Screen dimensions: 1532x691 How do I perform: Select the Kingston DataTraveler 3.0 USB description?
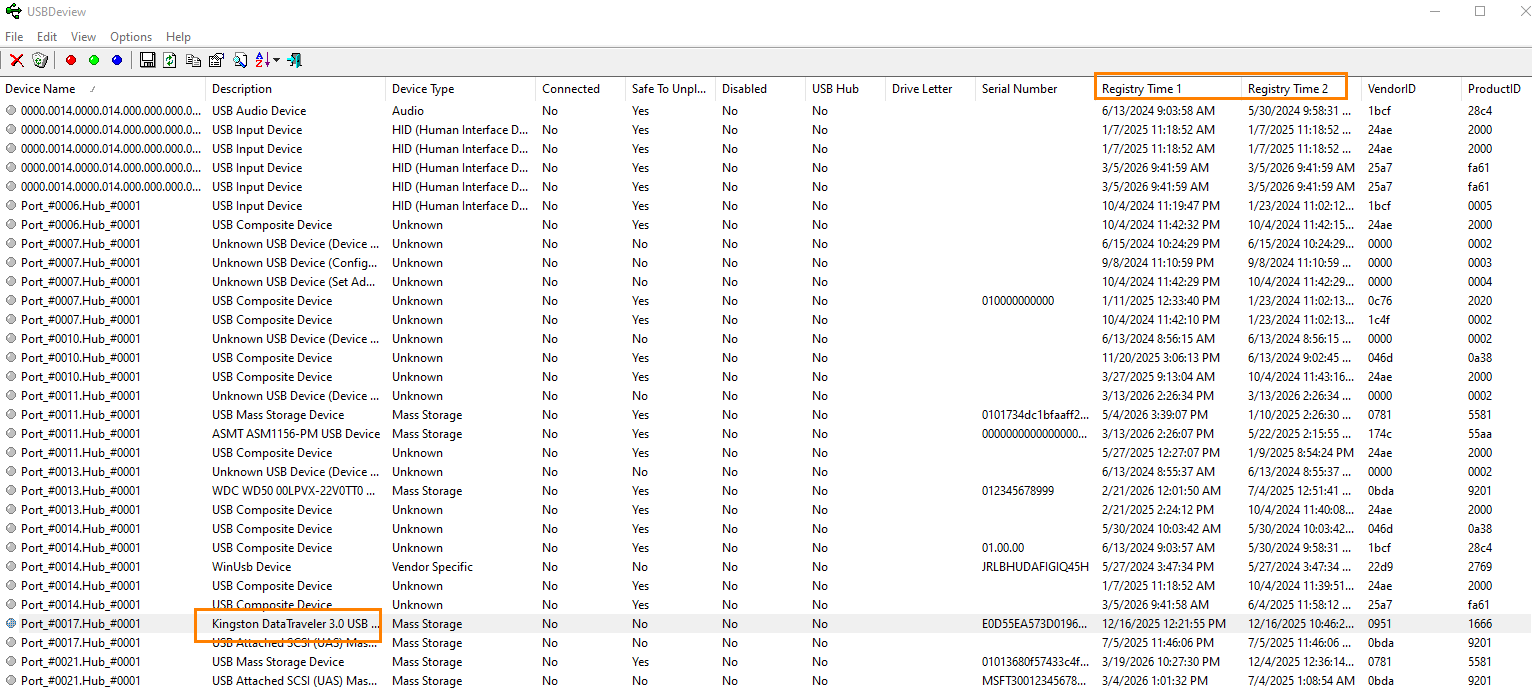[x=296, y=624]
